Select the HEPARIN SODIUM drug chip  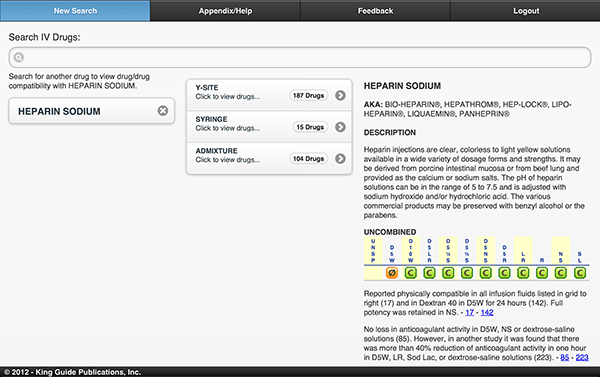coord(91,111)
